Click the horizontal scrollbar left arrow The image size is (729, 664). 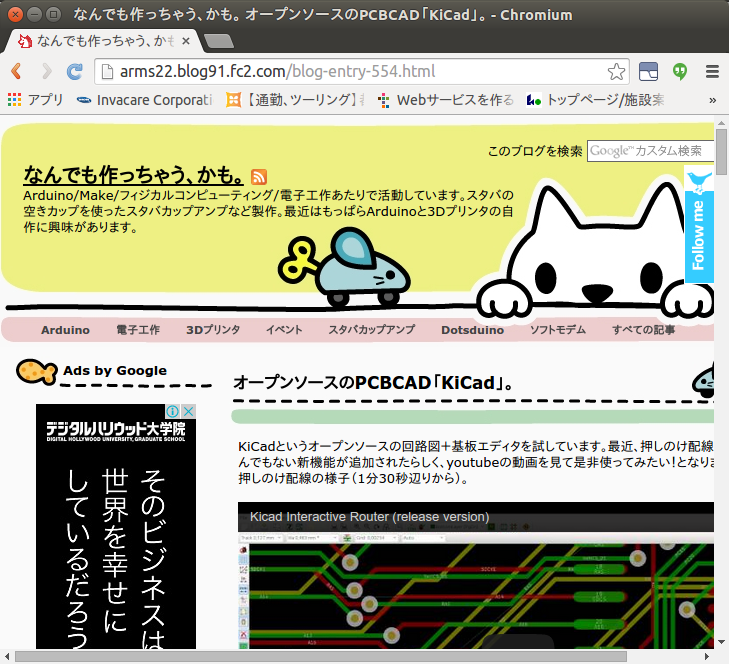tap(7, 657)
